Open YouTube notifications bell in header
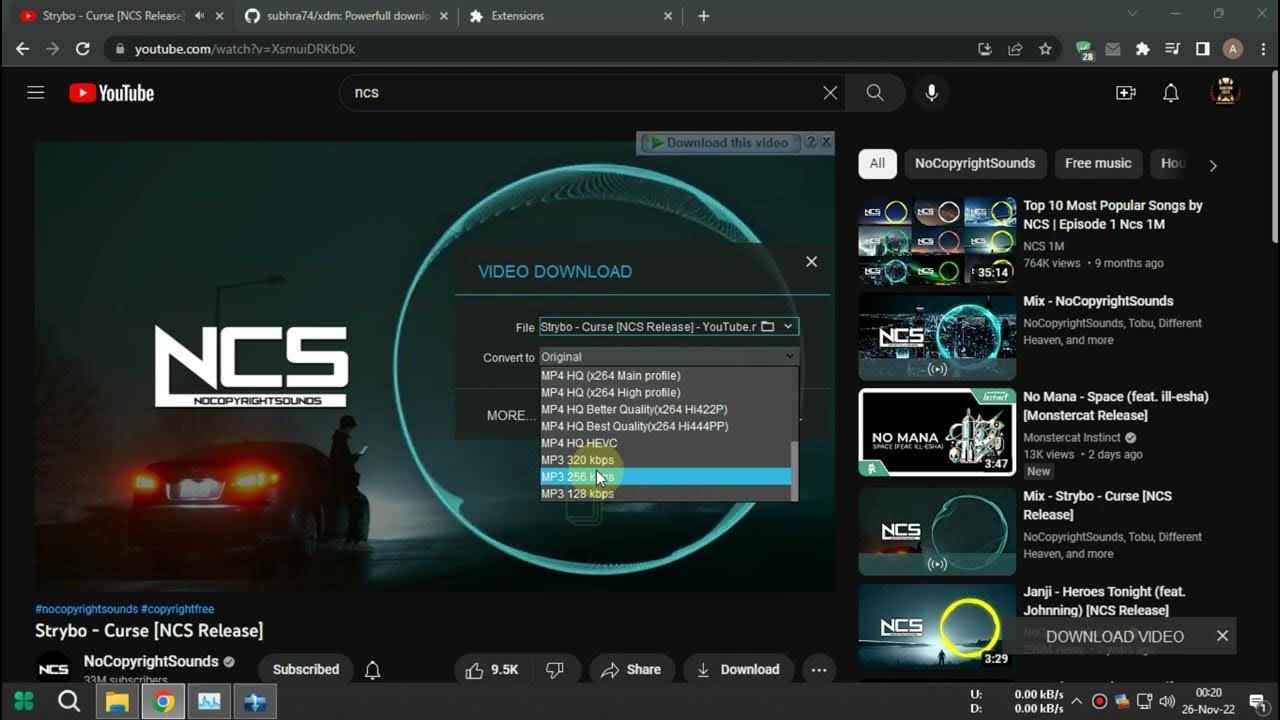 coord(1171,93)
